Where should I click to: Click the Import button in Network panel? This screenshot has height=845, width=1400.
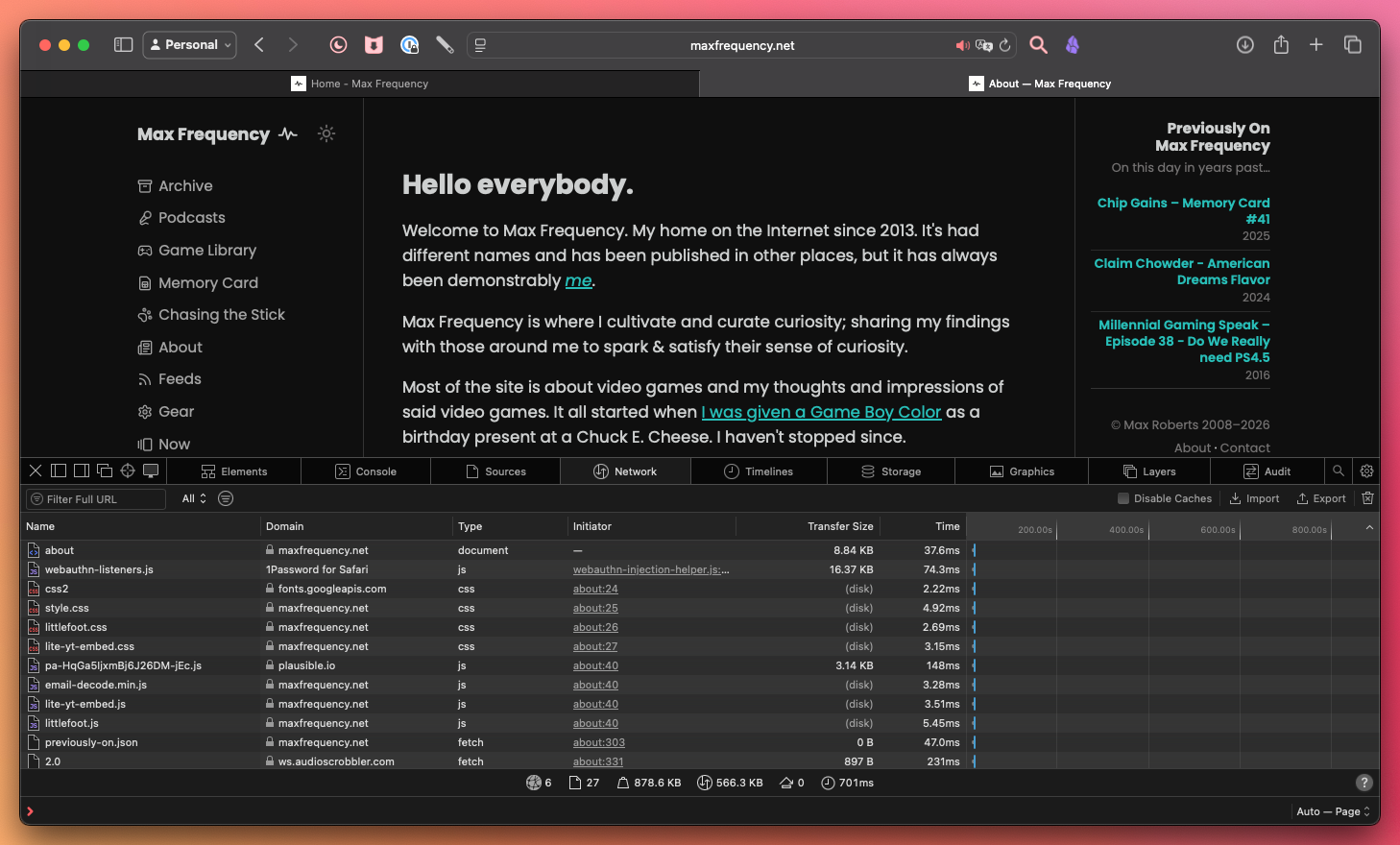1254,498
